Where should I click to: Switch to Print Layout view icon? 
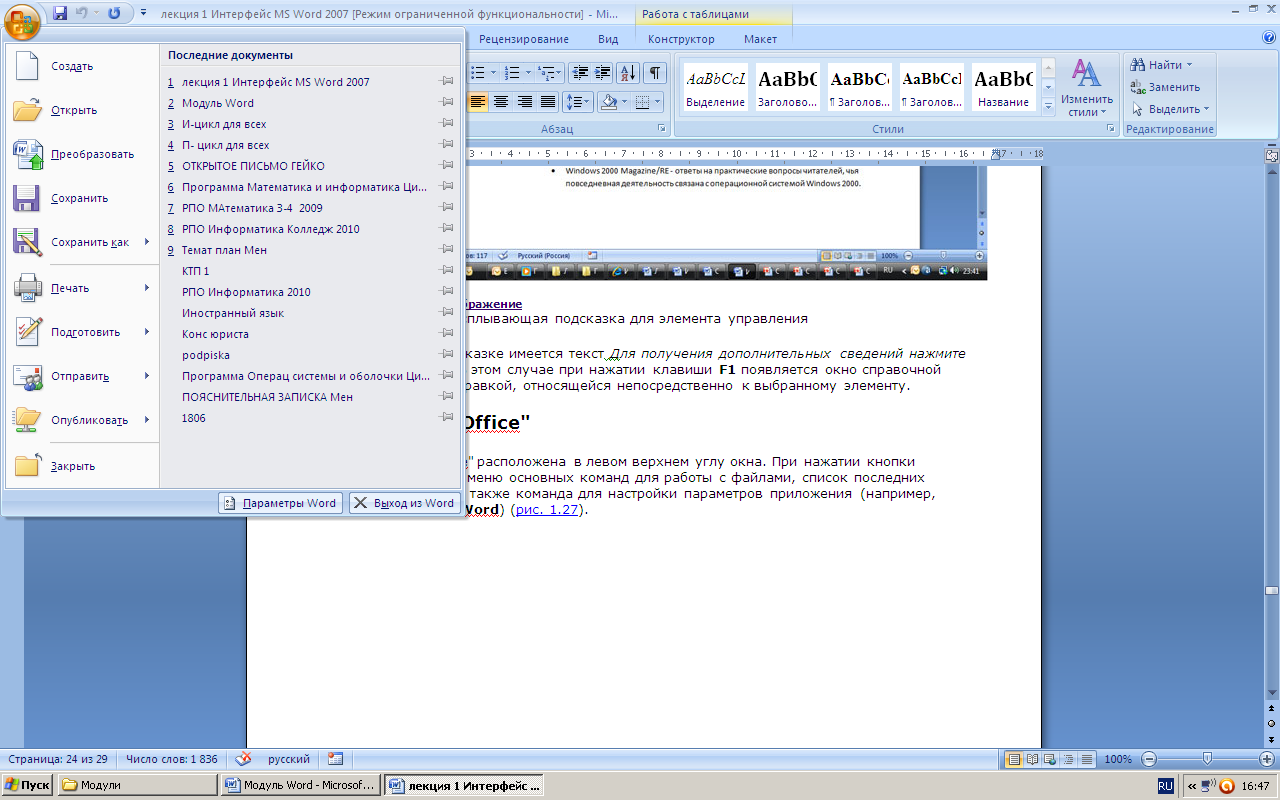(1014, 759)
